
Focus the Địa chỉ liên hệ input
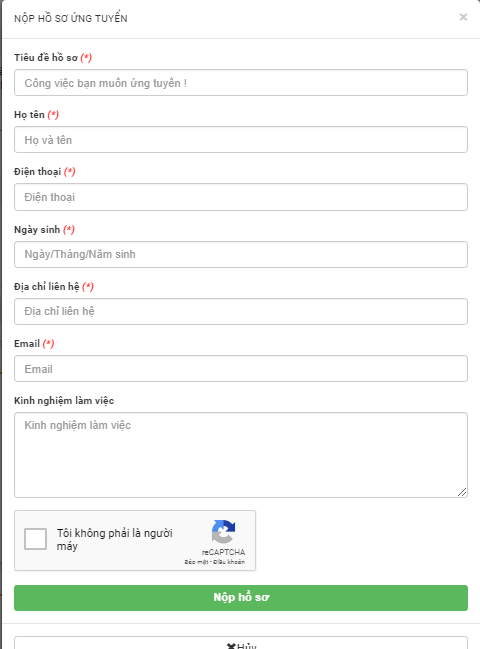pyautogui.click(x=241, y=311)
